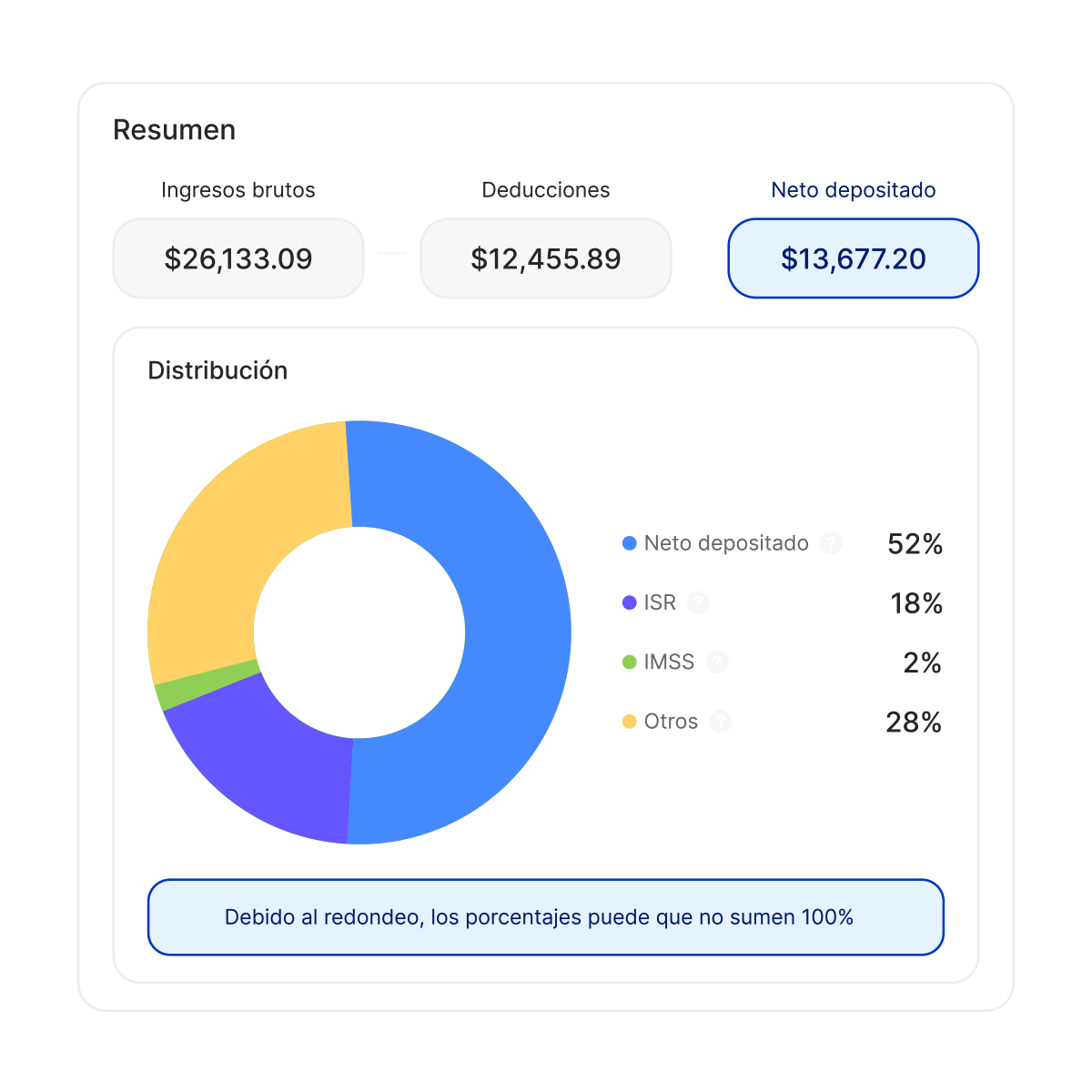Click help icon beside Otros
The height and width of the screenshot is (1092, 1092).
(721, 722)
